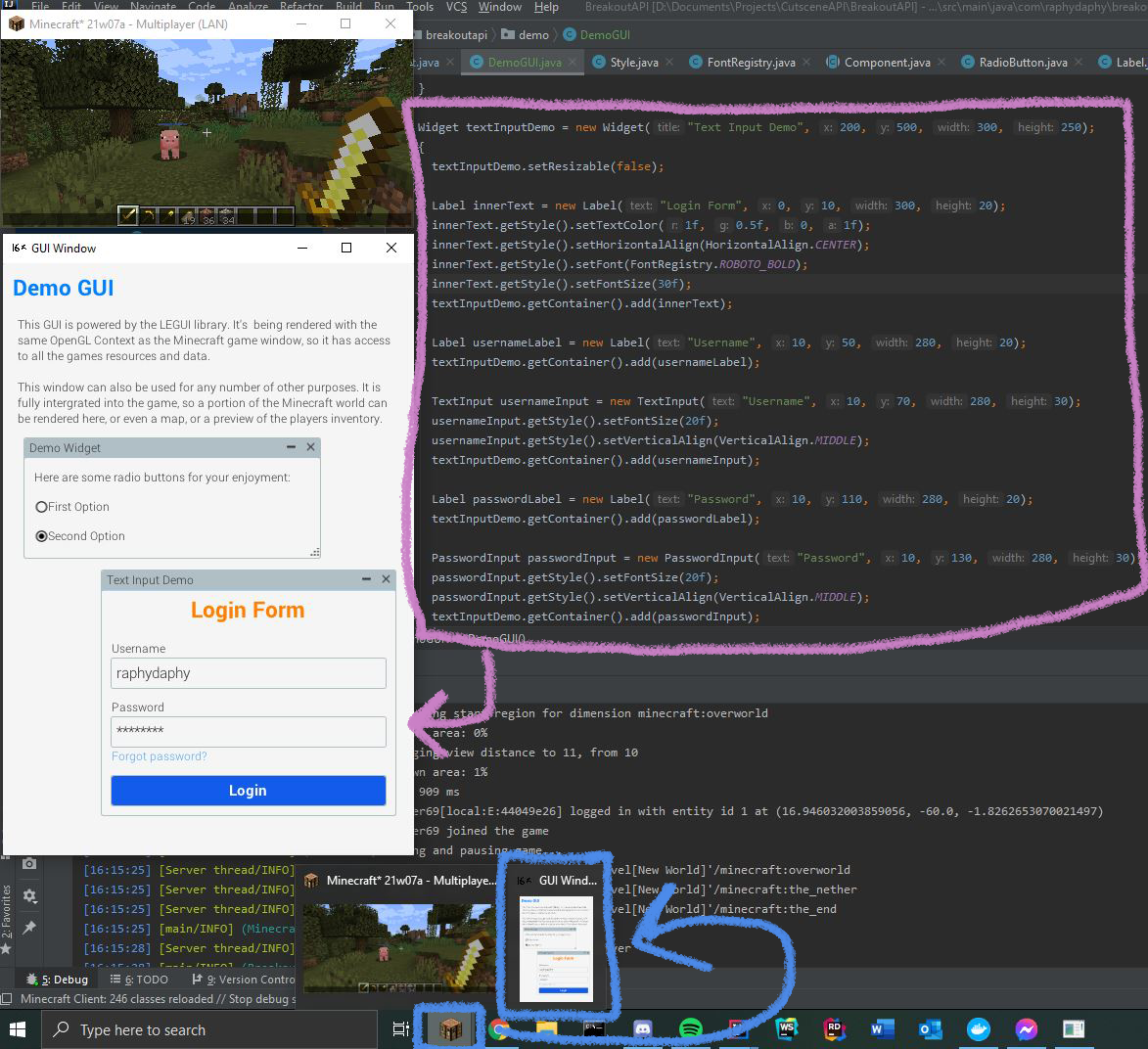Click the Minecraft crafting table taskbar icon
This screenshot has width=1148, height=1049.
click(451, 1029)
